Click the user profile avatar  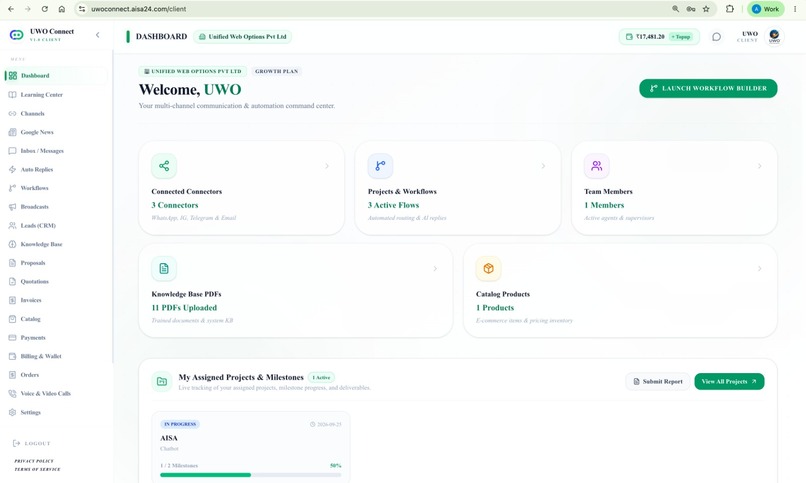[774, 36]
